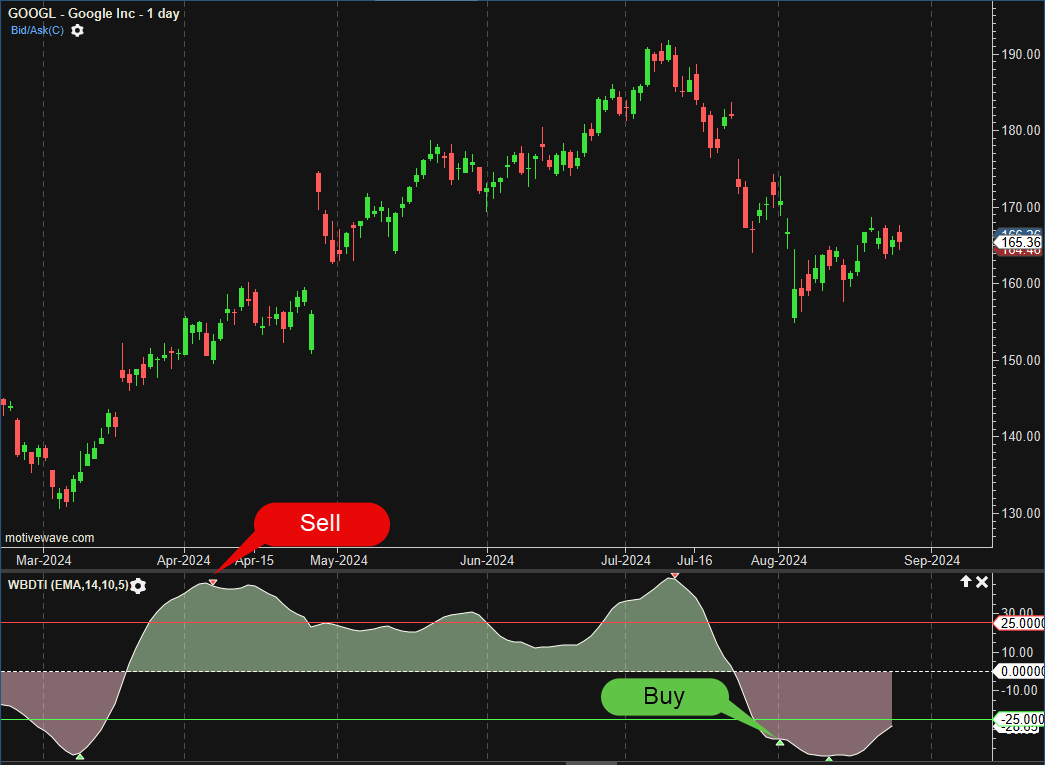
Task: Click Jun-2024 on the time axis
Action: pos(487,560)
